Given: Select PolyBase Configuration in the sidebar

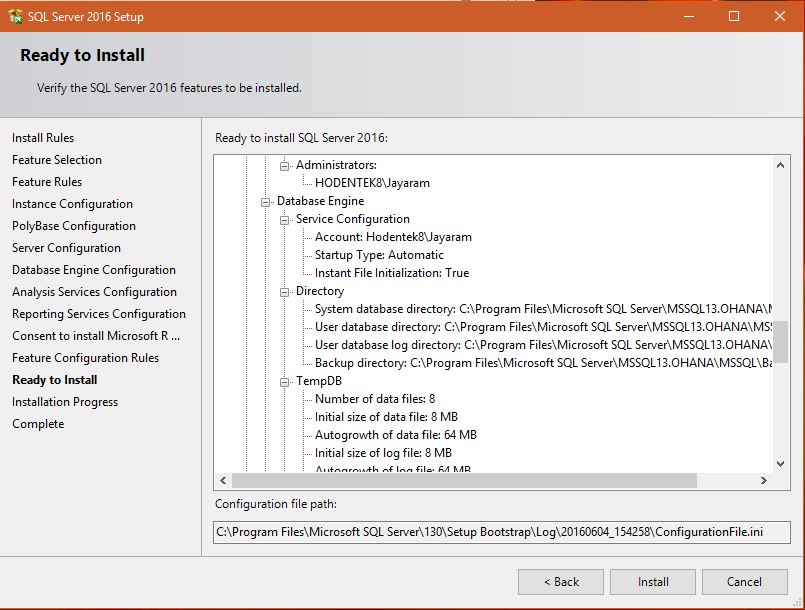Looking at the screenshot, I should click(x=73, y=225).
